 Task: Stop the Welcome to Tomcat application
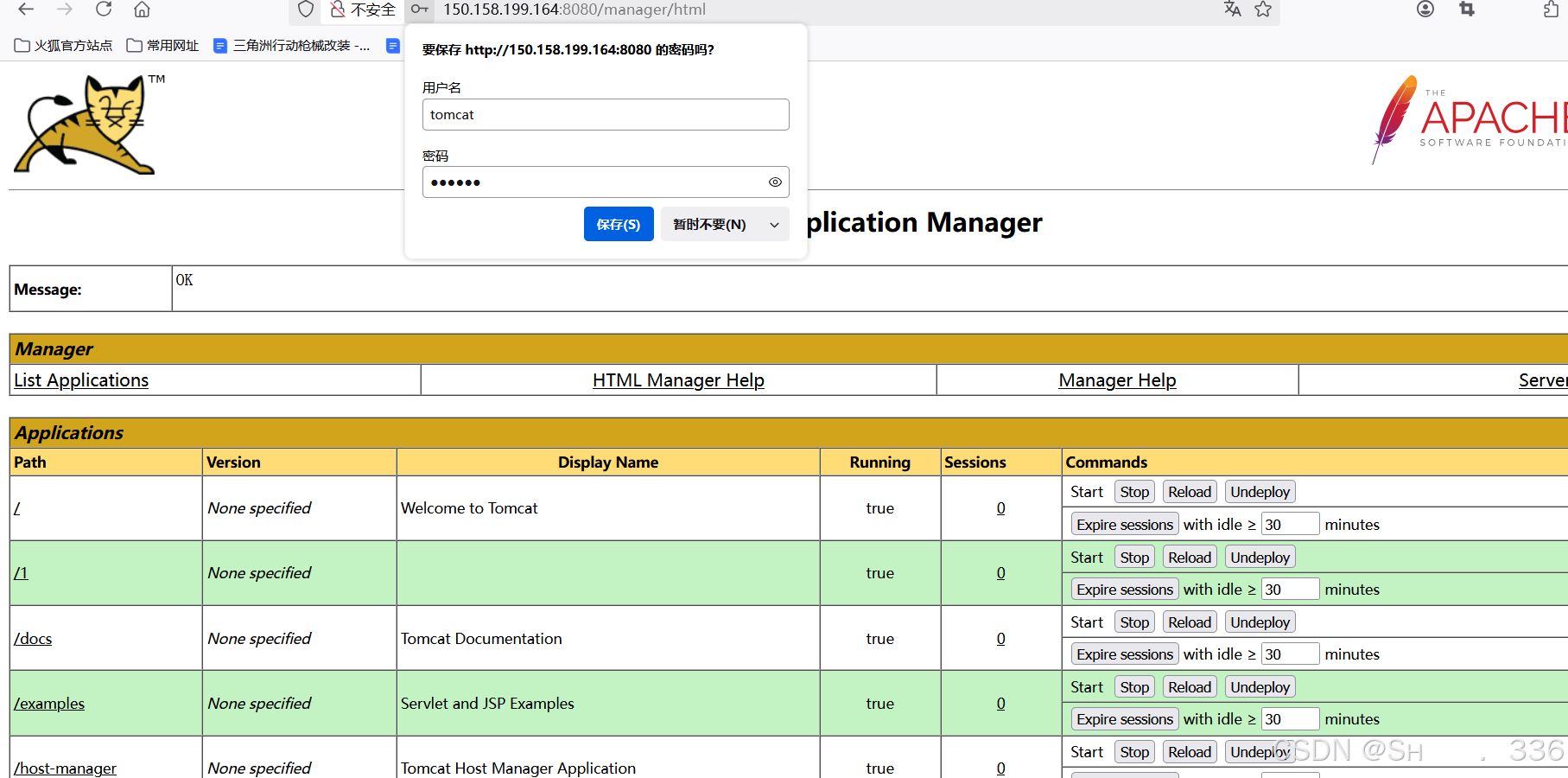1134,492
